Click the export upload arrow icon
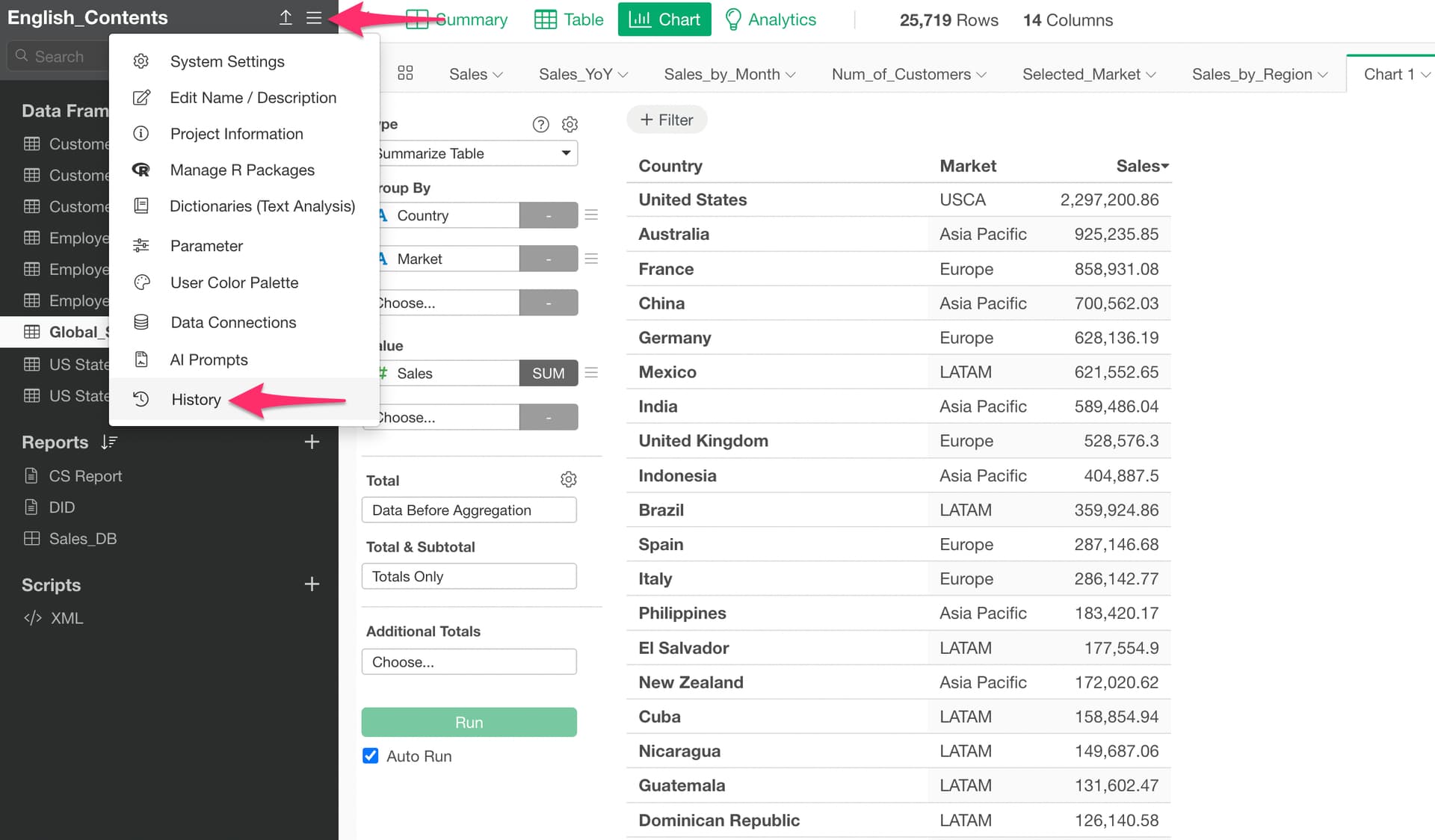The image size is (1435, 840). coord(286,18)
